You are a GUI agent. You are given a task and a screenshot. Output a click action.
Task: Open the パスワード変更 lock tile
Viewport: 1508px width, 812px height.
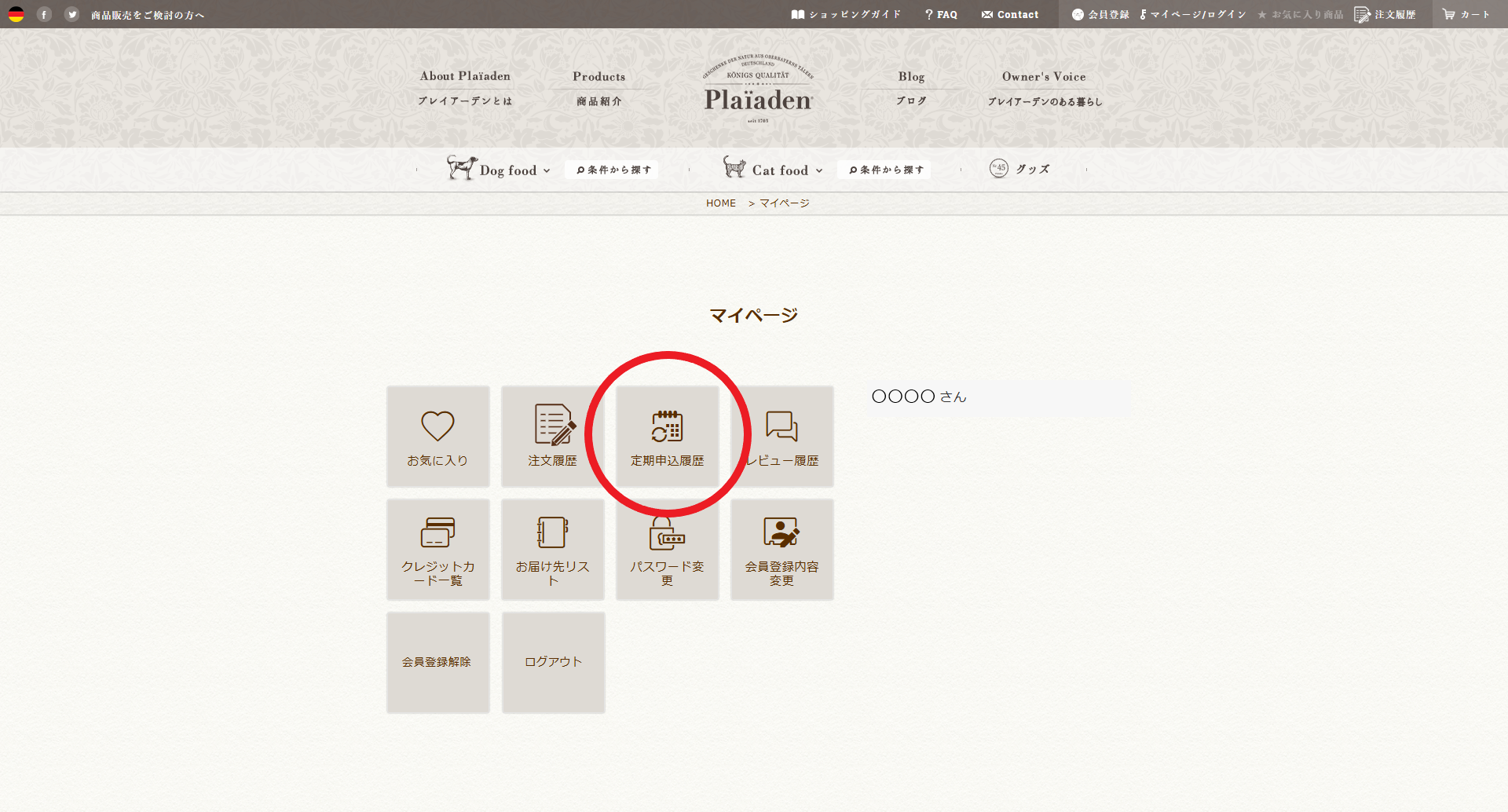[668, 550]
